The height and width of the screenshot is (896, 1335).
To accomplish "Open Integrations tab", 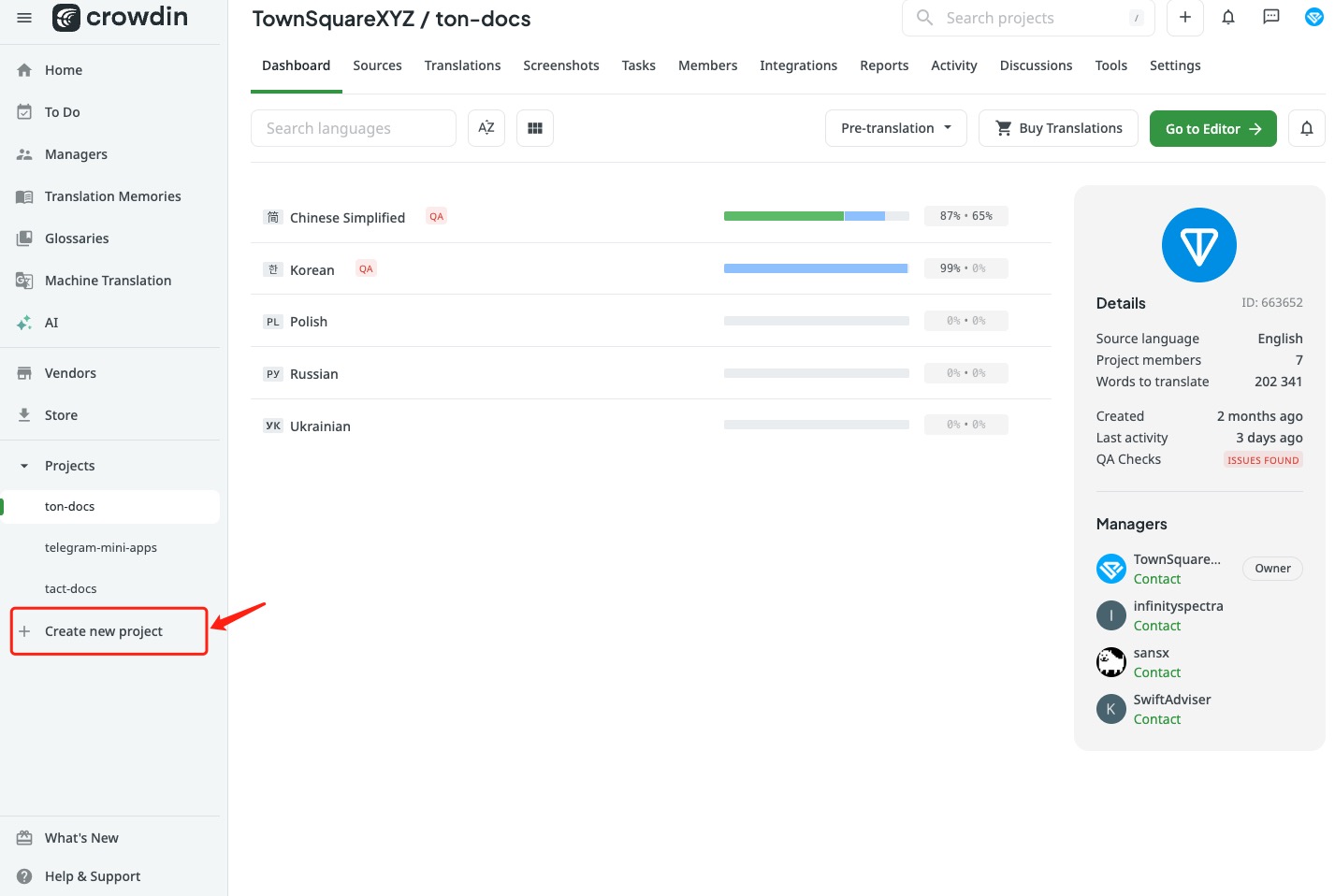I will coord(799,65).
